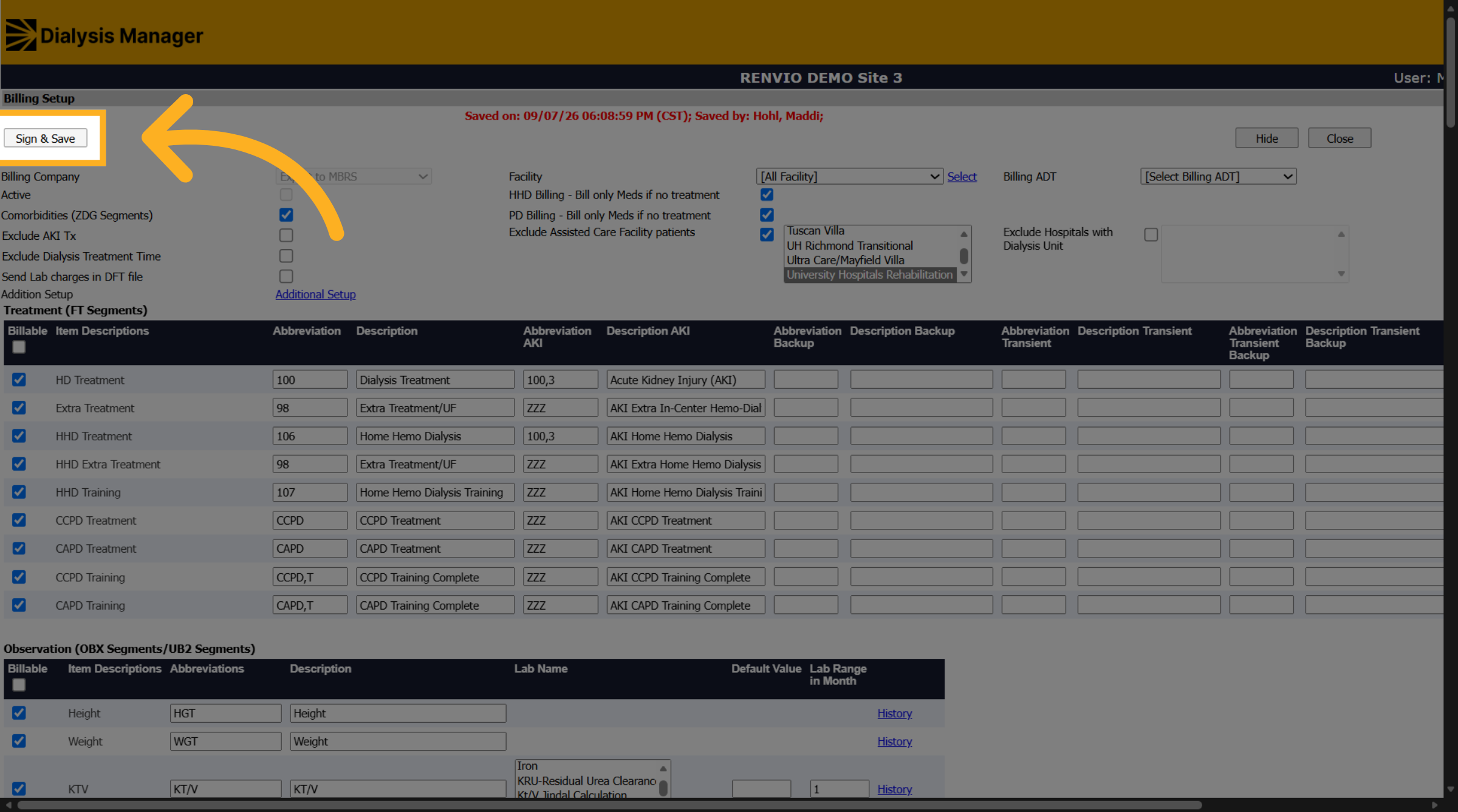Expand the Select Billing ADT dropdown
Viewport: 1458px width, 812px height.
(1218, 176)
